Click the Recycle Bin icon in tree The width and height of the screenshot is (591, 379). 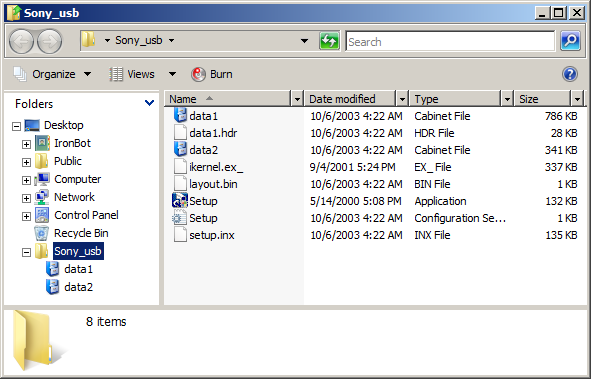click(41, 233)
